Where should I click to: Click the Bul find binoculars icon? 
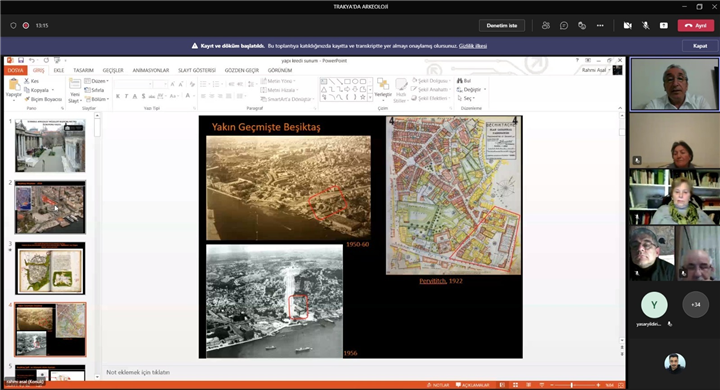[460, 81]
